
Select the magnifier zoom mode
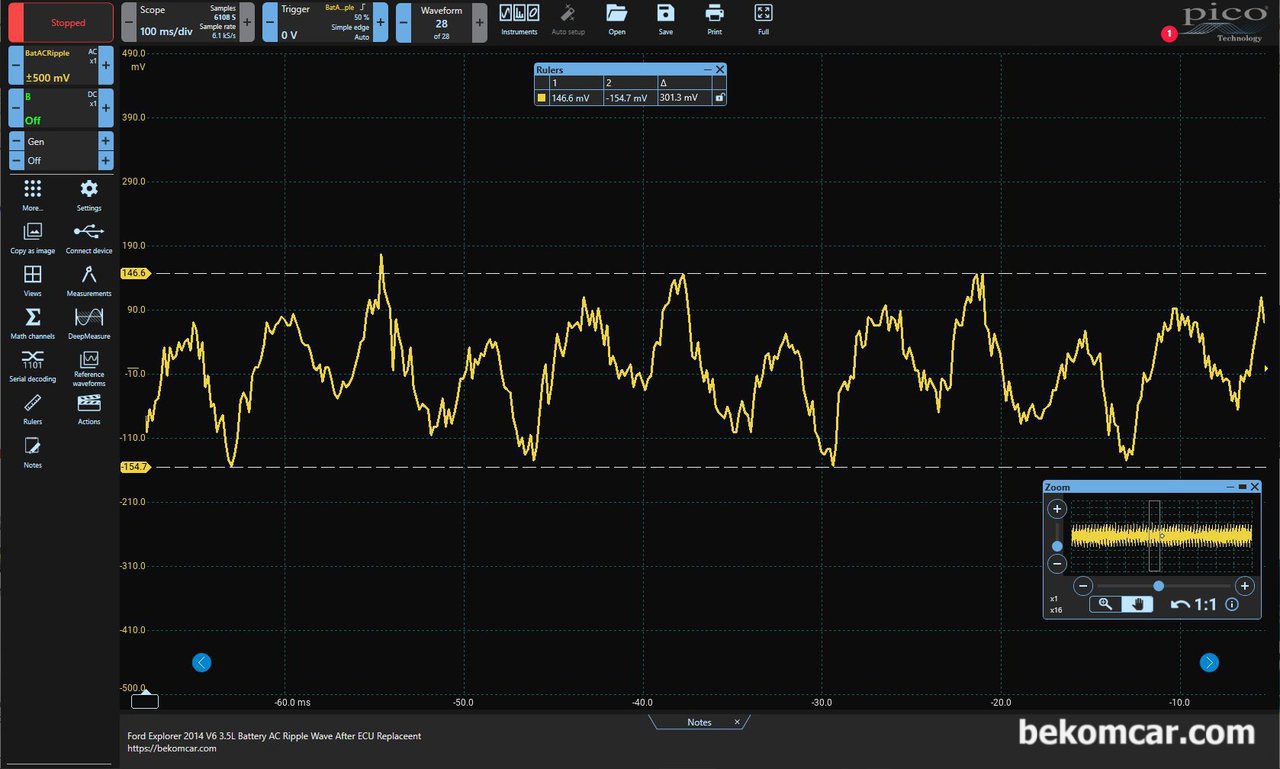pos(1105,604)
